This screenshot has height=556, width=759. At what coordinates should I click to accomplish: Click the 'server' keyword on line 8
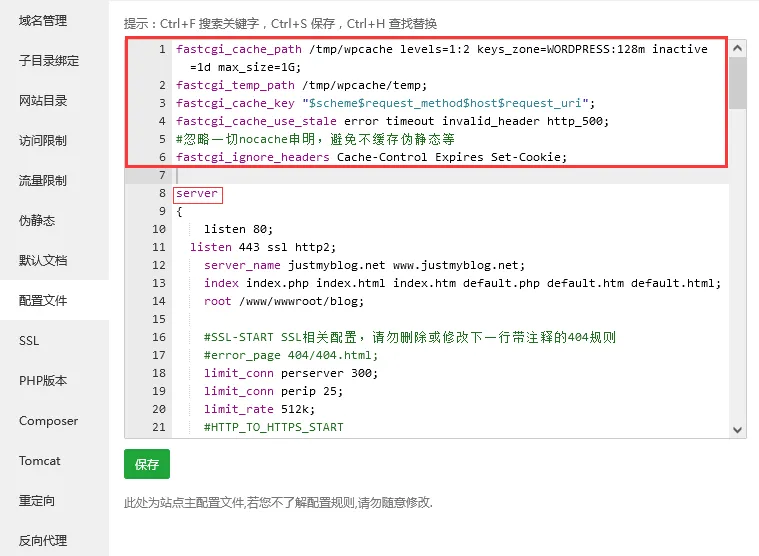197,194
